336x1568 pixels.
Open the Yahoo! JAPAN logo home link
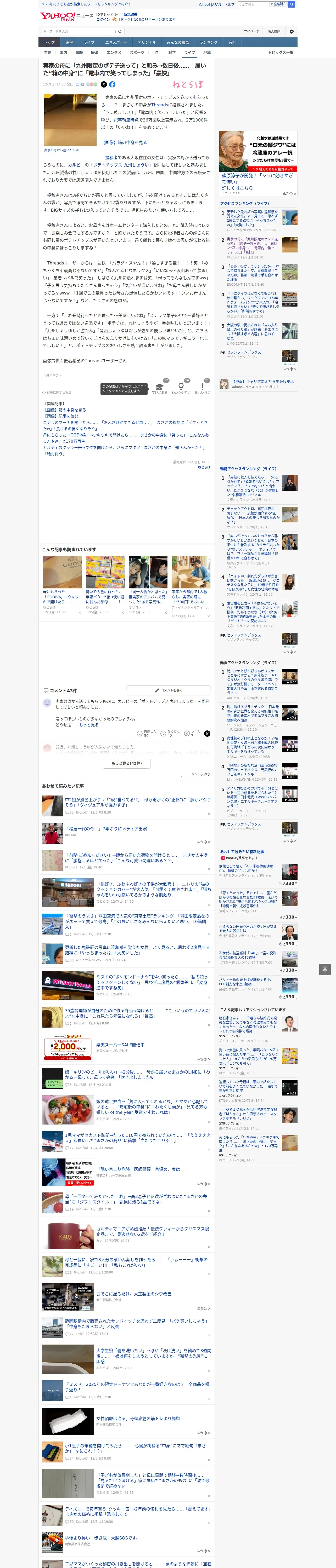tap(57, 16)
